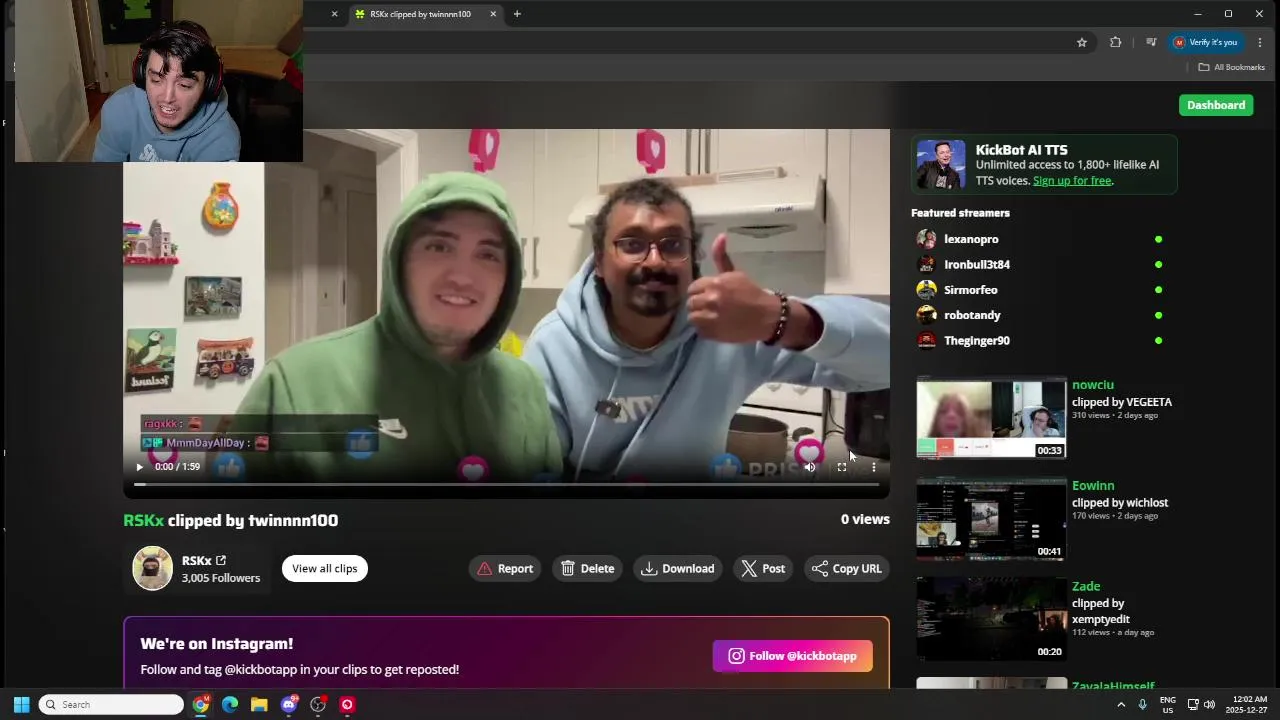
Task: Open Discord from the taskbar
Action: (x=289, y=705)
